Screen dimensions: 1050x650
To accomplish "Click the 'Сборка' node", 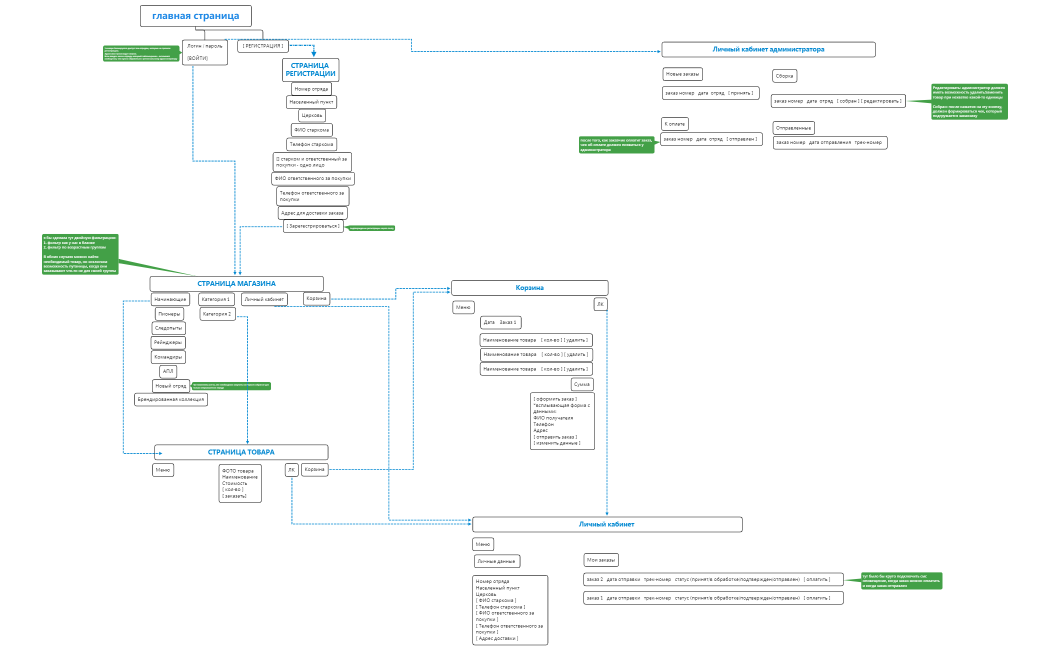I will (x=784, y=76).
